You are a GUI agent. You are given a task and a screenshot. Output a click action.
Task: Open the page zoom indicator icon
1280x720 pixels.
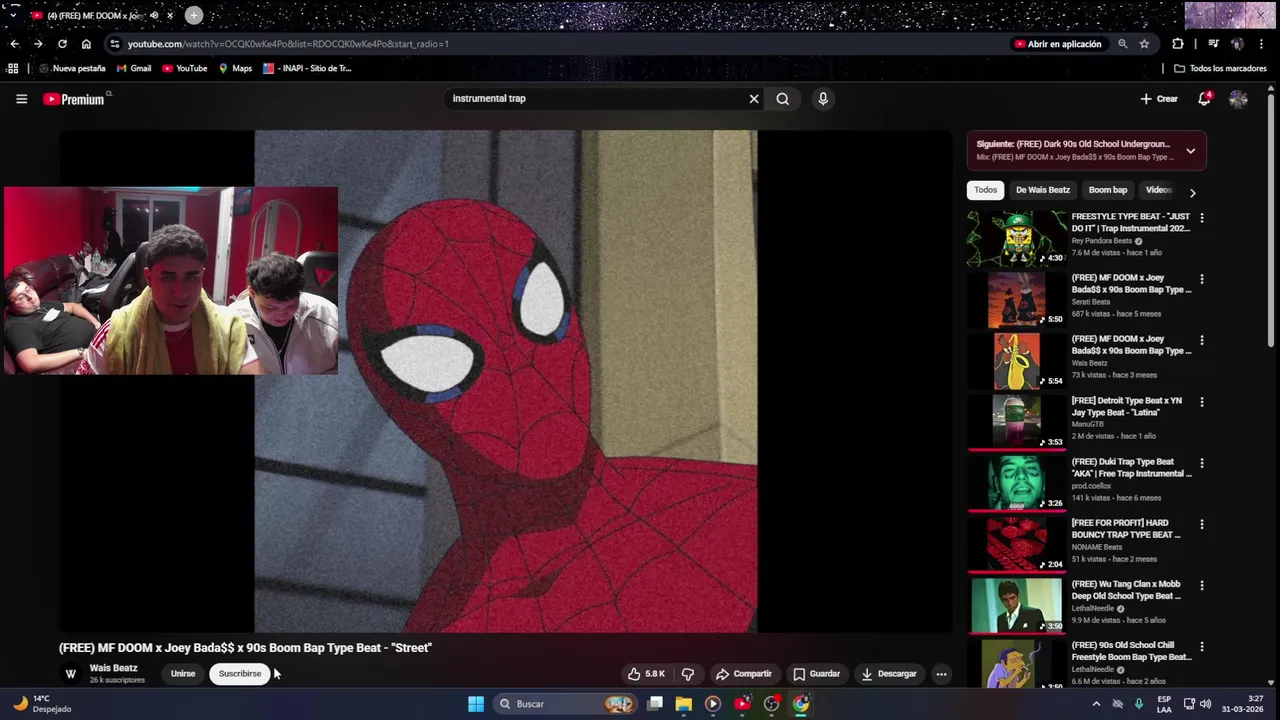click(x=1122, y=44)
